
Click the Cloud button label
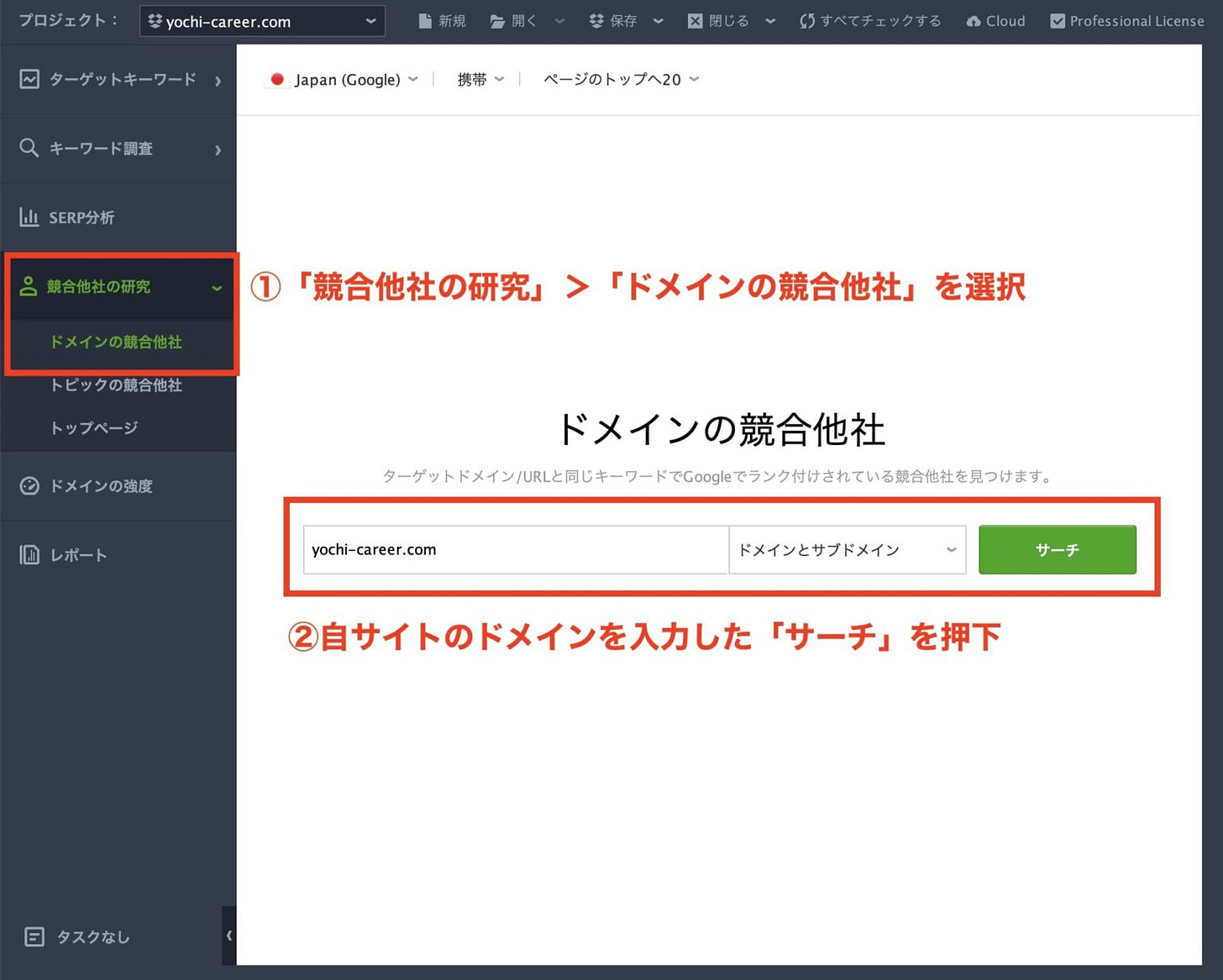point(1005,21)
